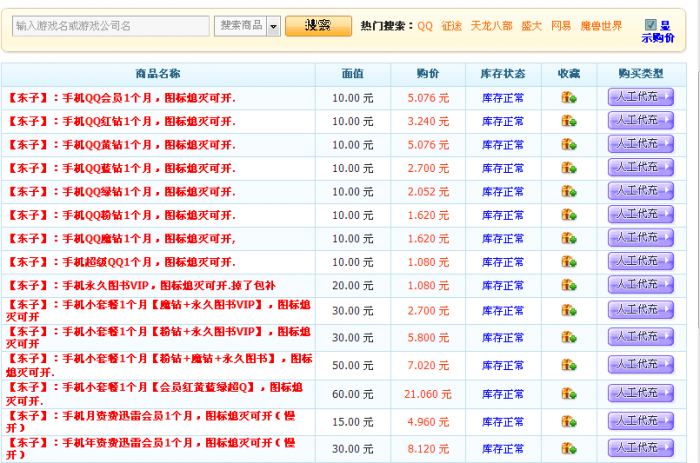Screen dimensions: 700x463
Task: Click the 库存状态 column header
Action: coord(503,74)
